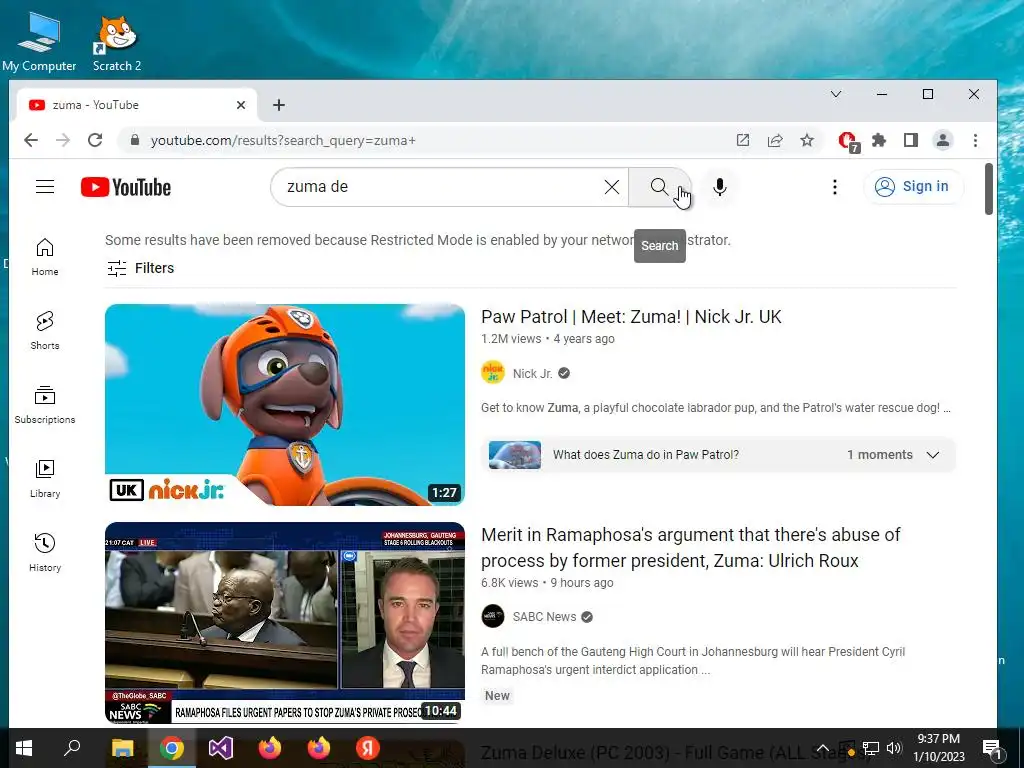Open the Chrome profile avatar
The height and width of the screenshot is (768, 1024).
pos(943,140)
